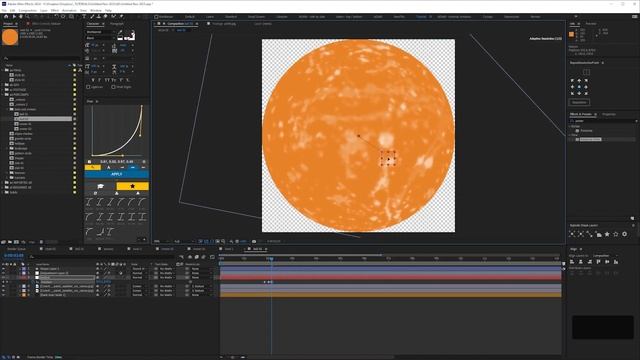
Task: Select the Zoom magnifier tool
Action: point(27,17)
